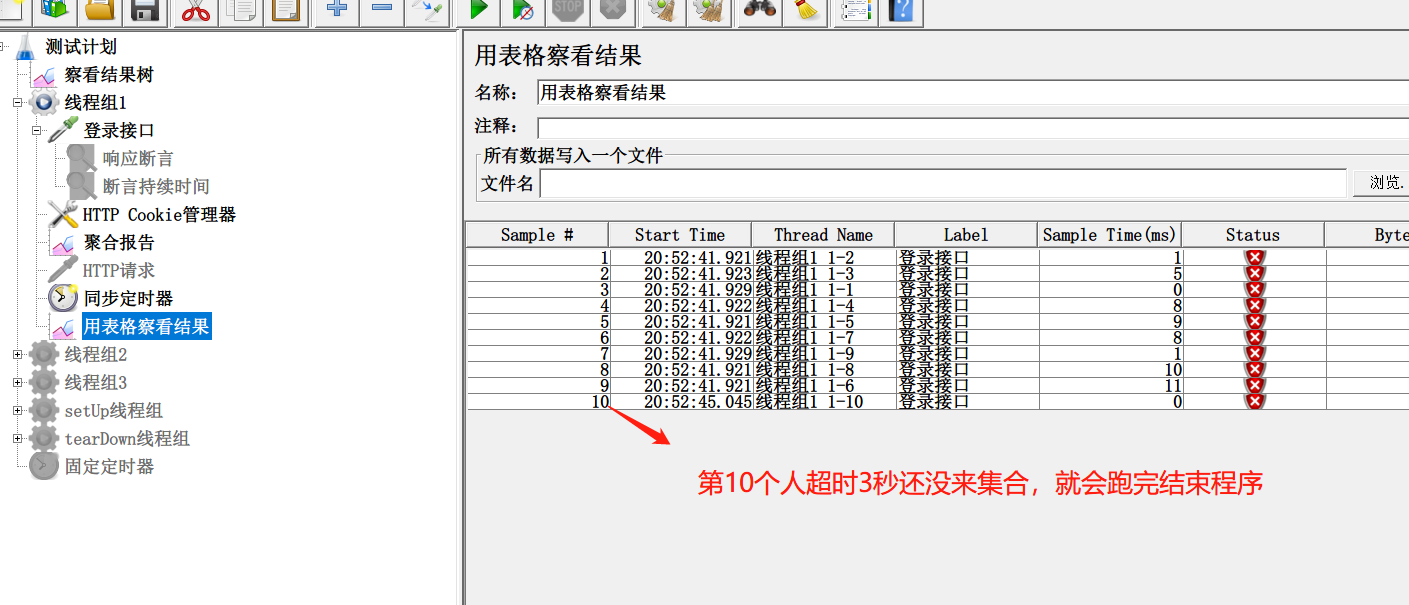Clear results with single gear-broom icon

coord(664,11)
